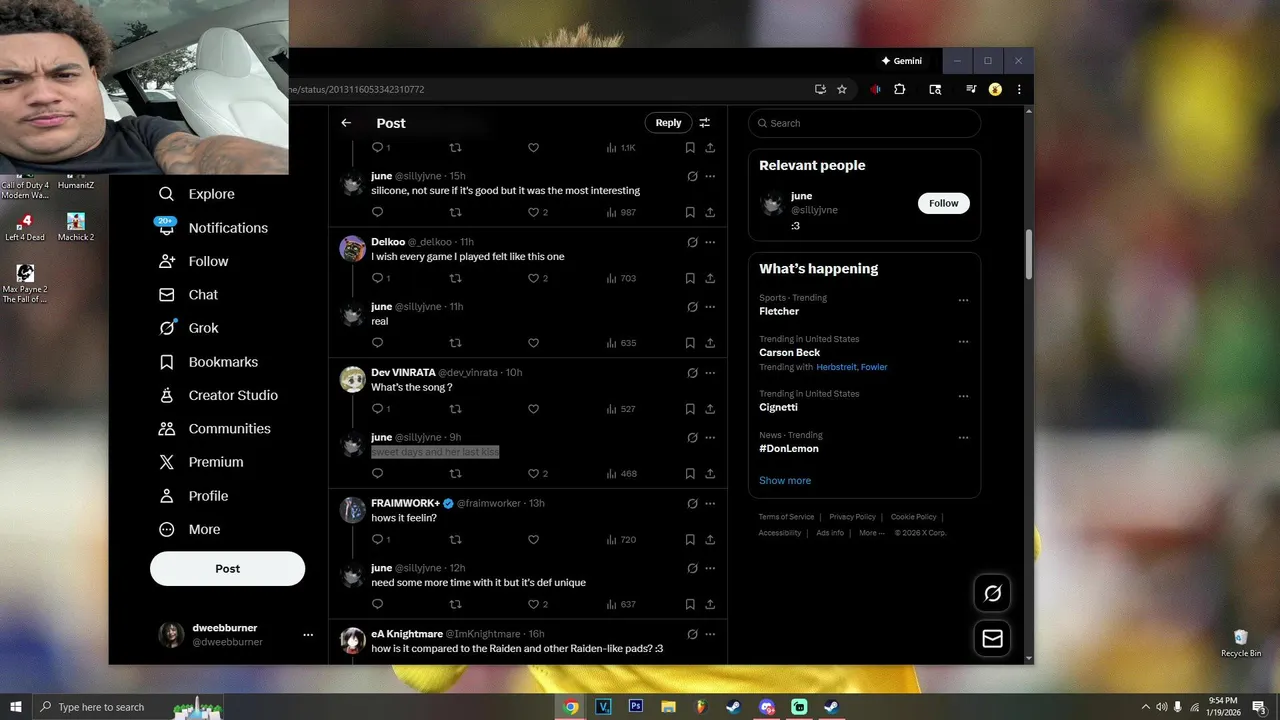View analytics for Delkoo's reply
This screenshot has height=720, width=1280.
(x=621, y=278)
